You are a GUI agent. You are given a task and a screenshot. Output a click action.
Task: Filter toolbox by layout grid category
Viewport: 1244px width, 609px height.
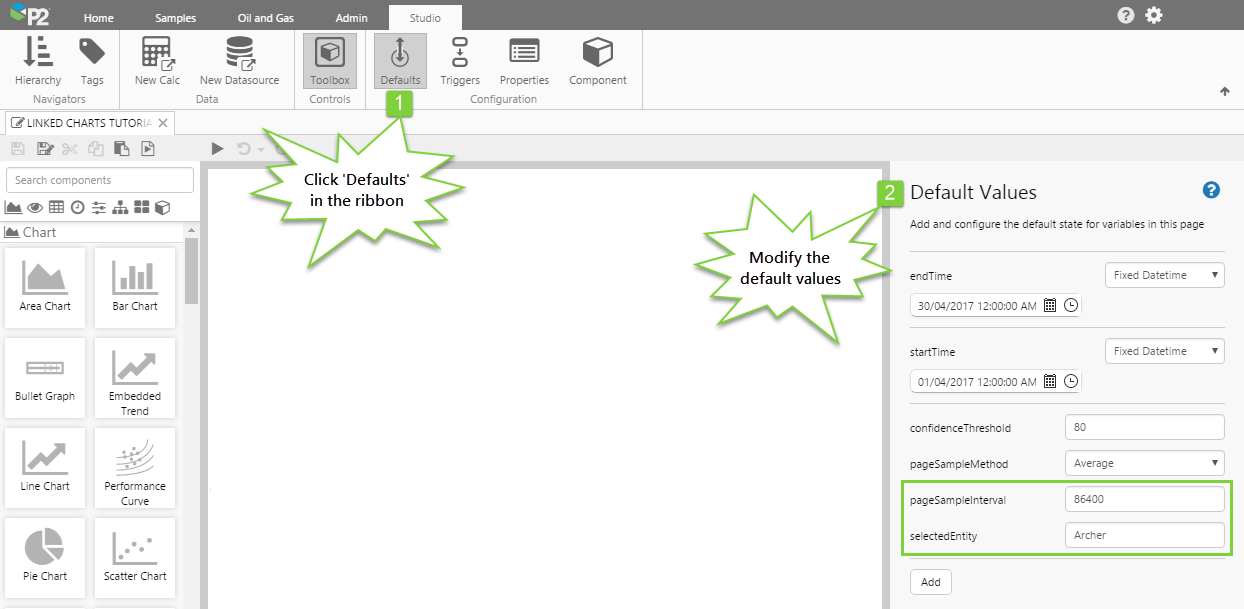[x=142, y=208]
